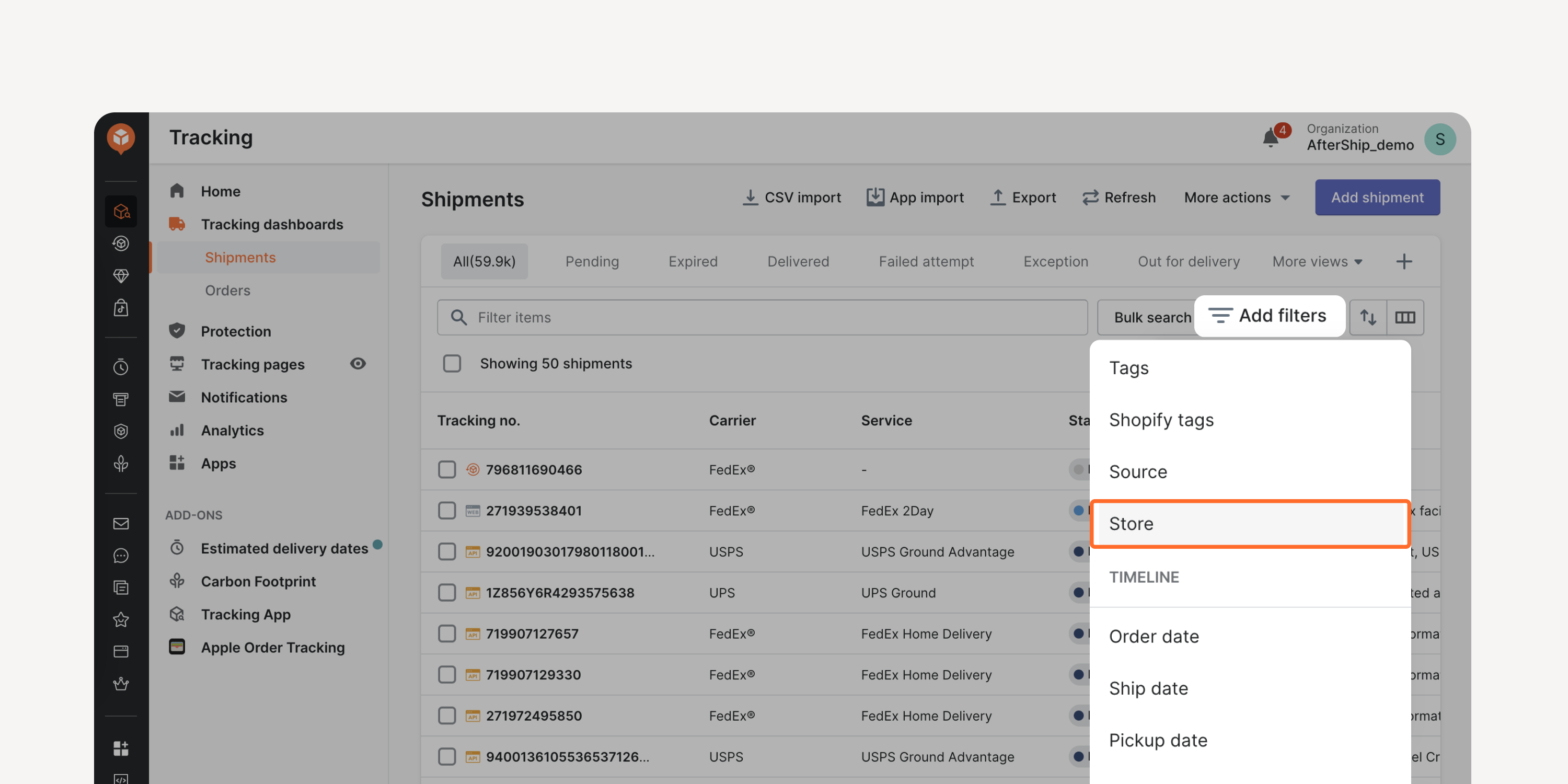Check the box for shipment 796811690466
1568x784 pixels.
447,469
